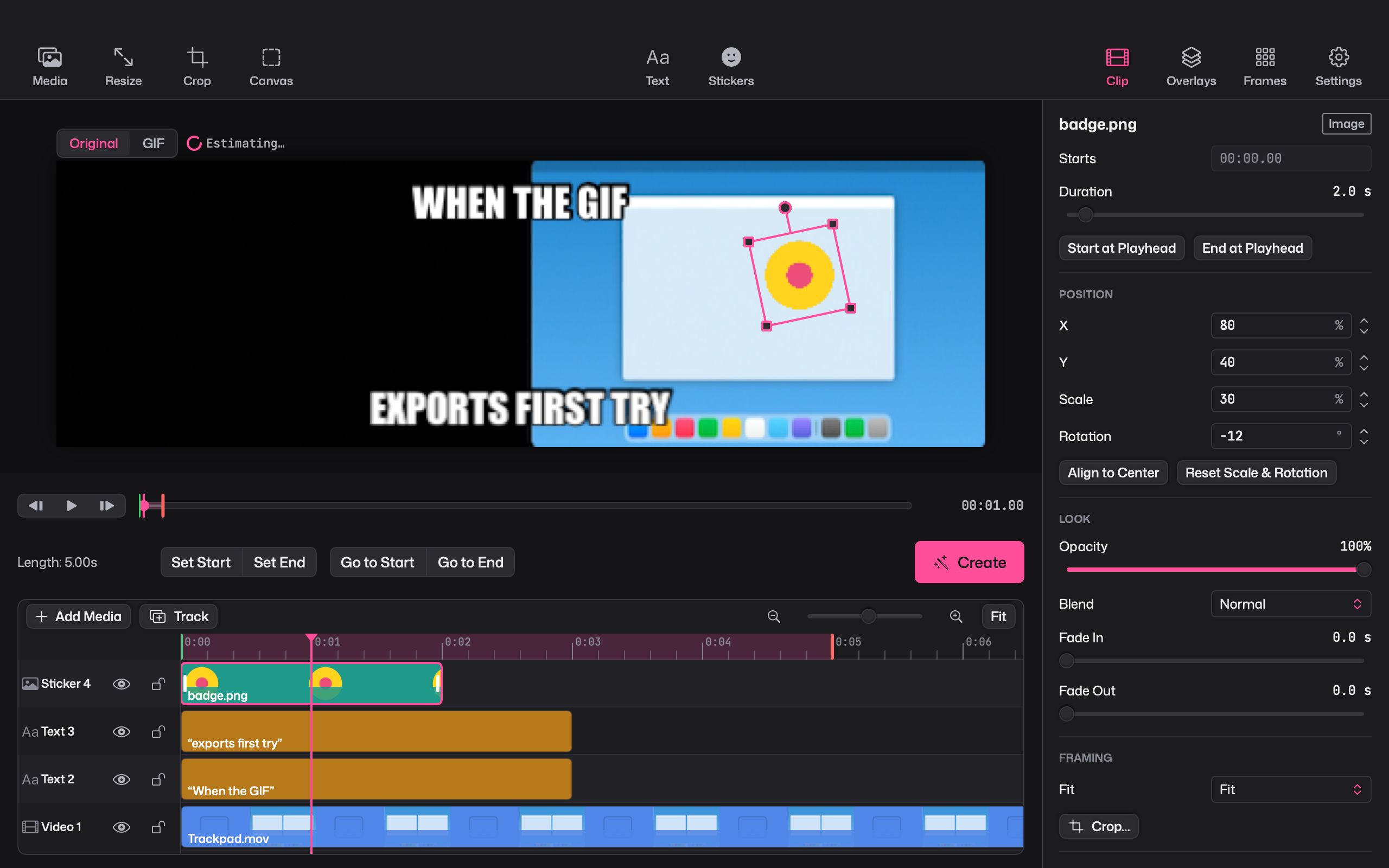Screen dimensions: 1389x868
Task: Click the Duration slider handle
Action: [1085, 215]
